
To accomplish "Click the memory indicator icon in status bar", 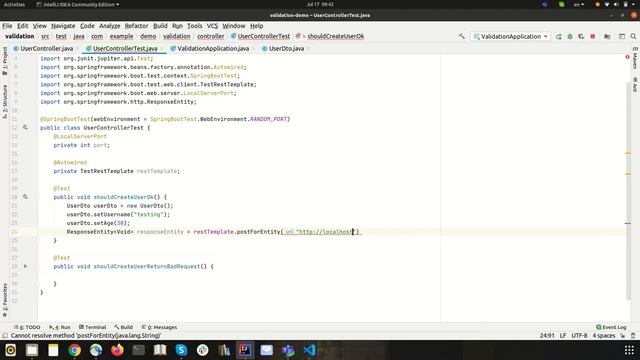I will tap(633, 336).
